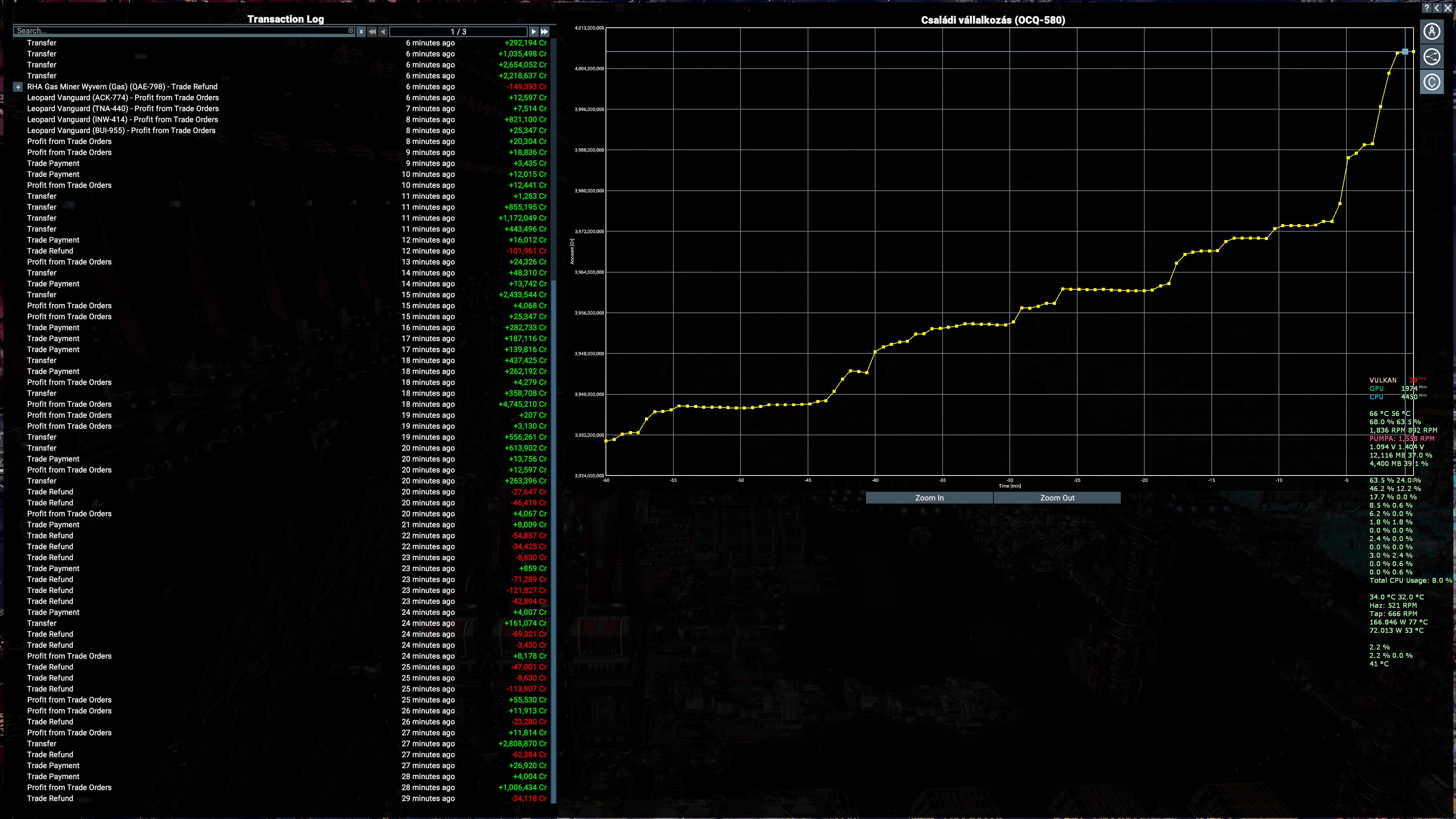Click the +1,035,498 Cr transfer amount
This screenshot has height=819, width=1456.
(522, 54)
